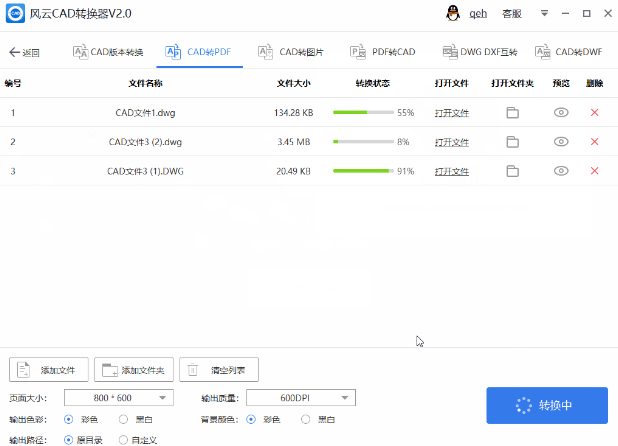Click the 转换状态 column header

(372, 83)
